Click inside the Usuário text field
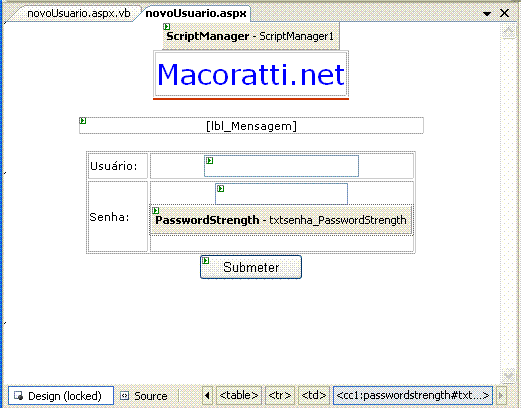Image resolution: width=521 pixels, height=408 pixels. 281,166
